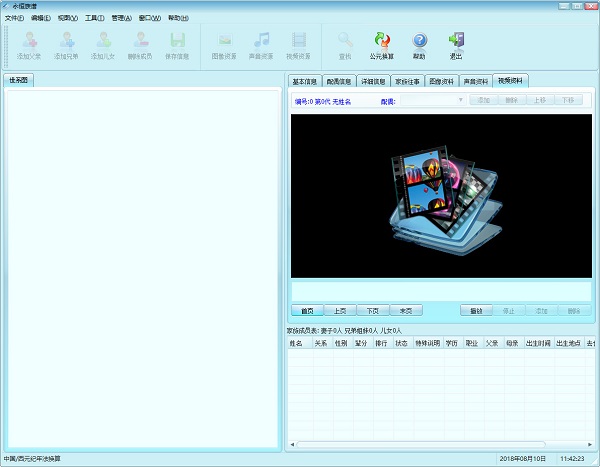Click the 保存信息 (save info) floppy icon
Screen dimensions: 600x467
tap(177, 44)
